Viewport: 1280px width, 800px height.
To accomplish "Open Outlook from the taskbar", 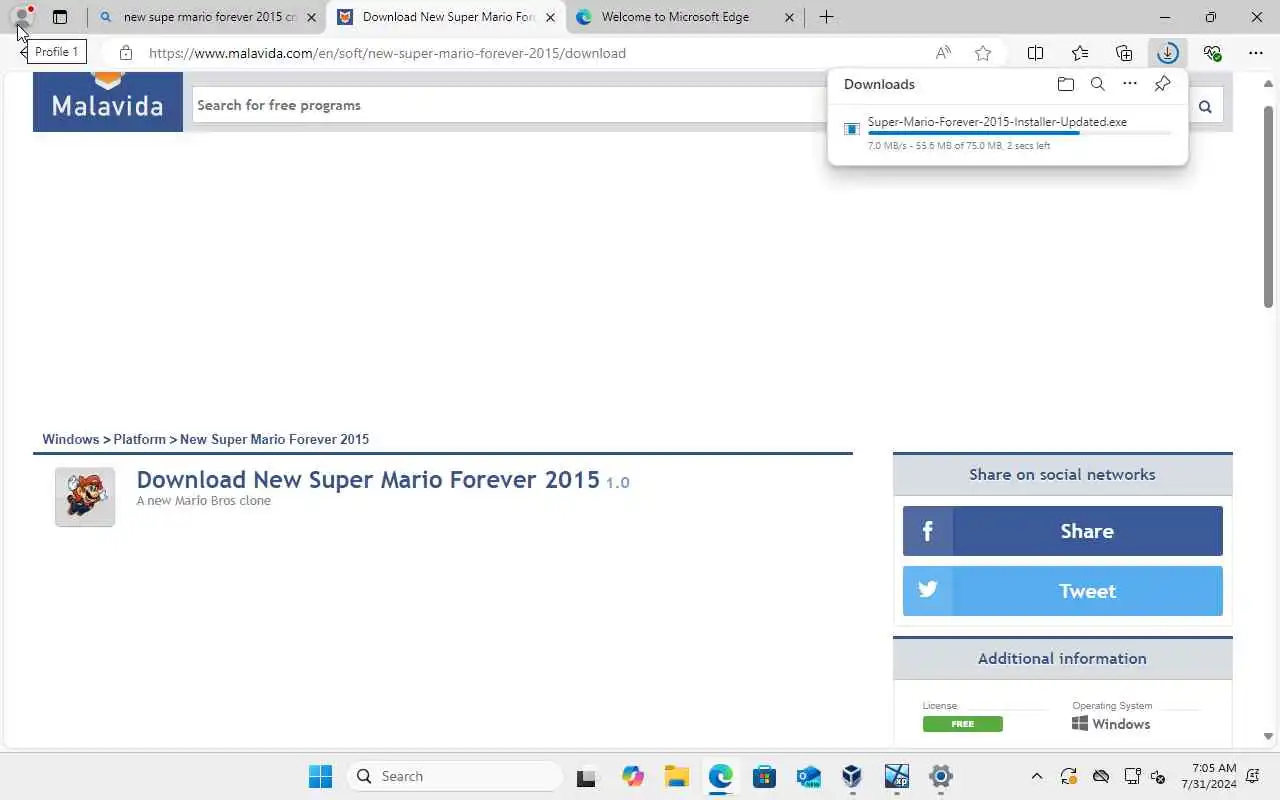I will [x=809, y=776].
